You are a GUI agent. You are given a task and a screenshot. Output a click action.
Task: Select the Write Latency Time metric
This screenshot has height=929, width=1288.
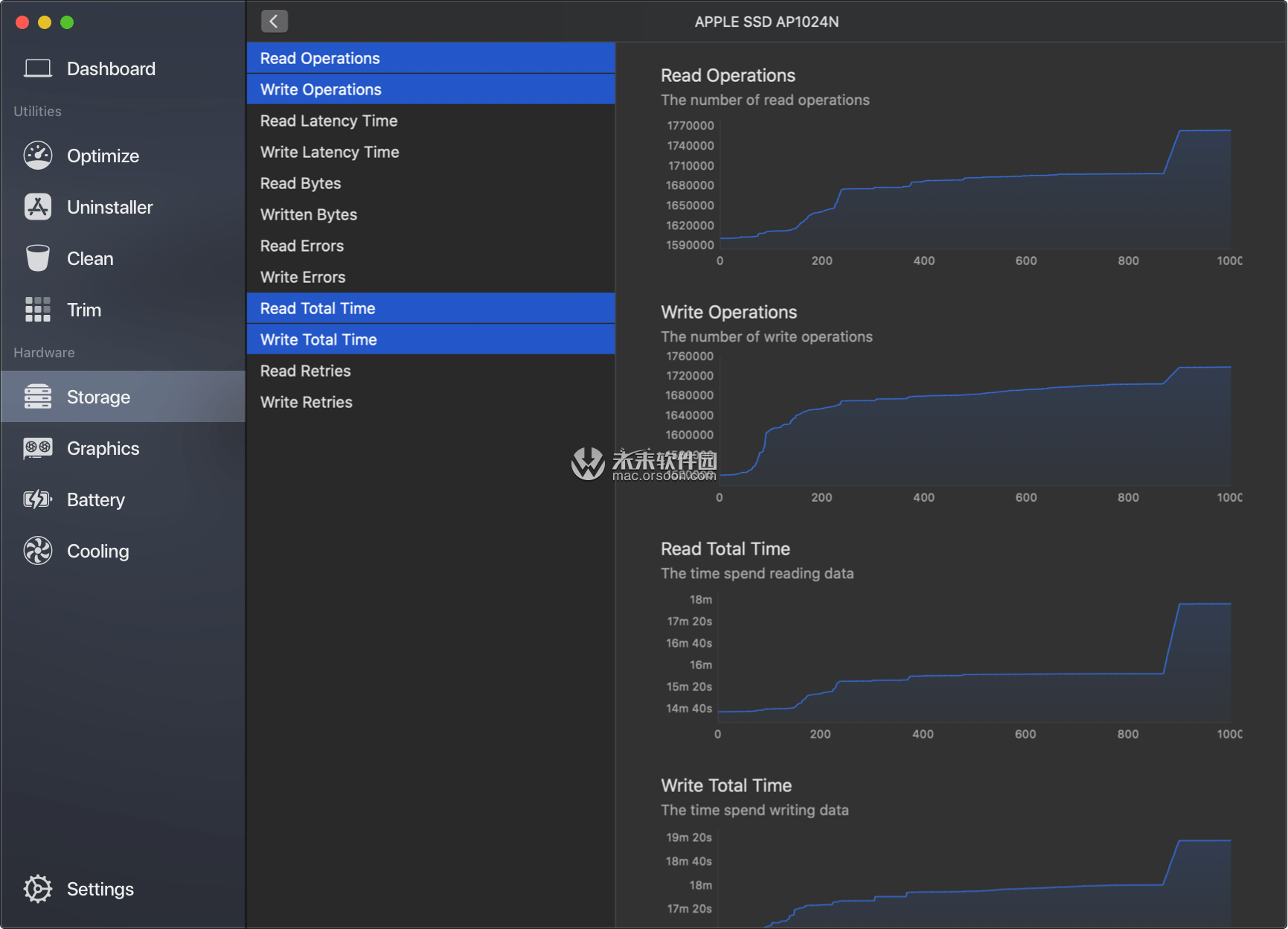431,152
